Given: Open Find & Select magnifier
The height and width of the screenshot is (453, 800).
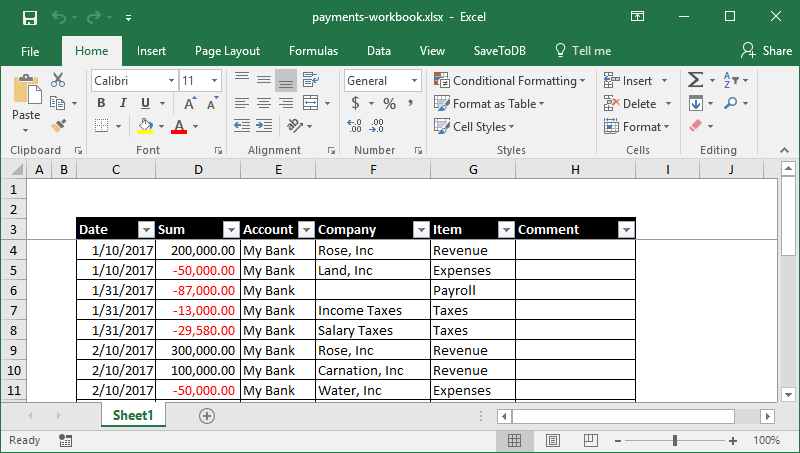Looking at the screenshot, I should tap(731, 103).
